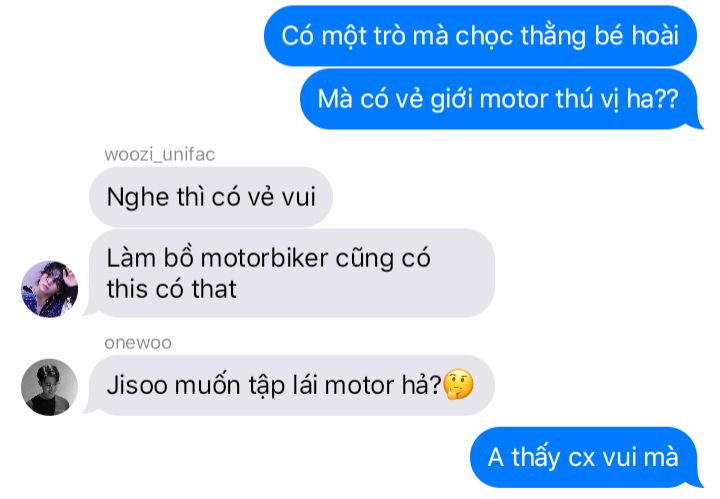Select the 'Jisoo muốn tập lái motor hả?' bubble
The image size is (720, 499).
[289, 385]
